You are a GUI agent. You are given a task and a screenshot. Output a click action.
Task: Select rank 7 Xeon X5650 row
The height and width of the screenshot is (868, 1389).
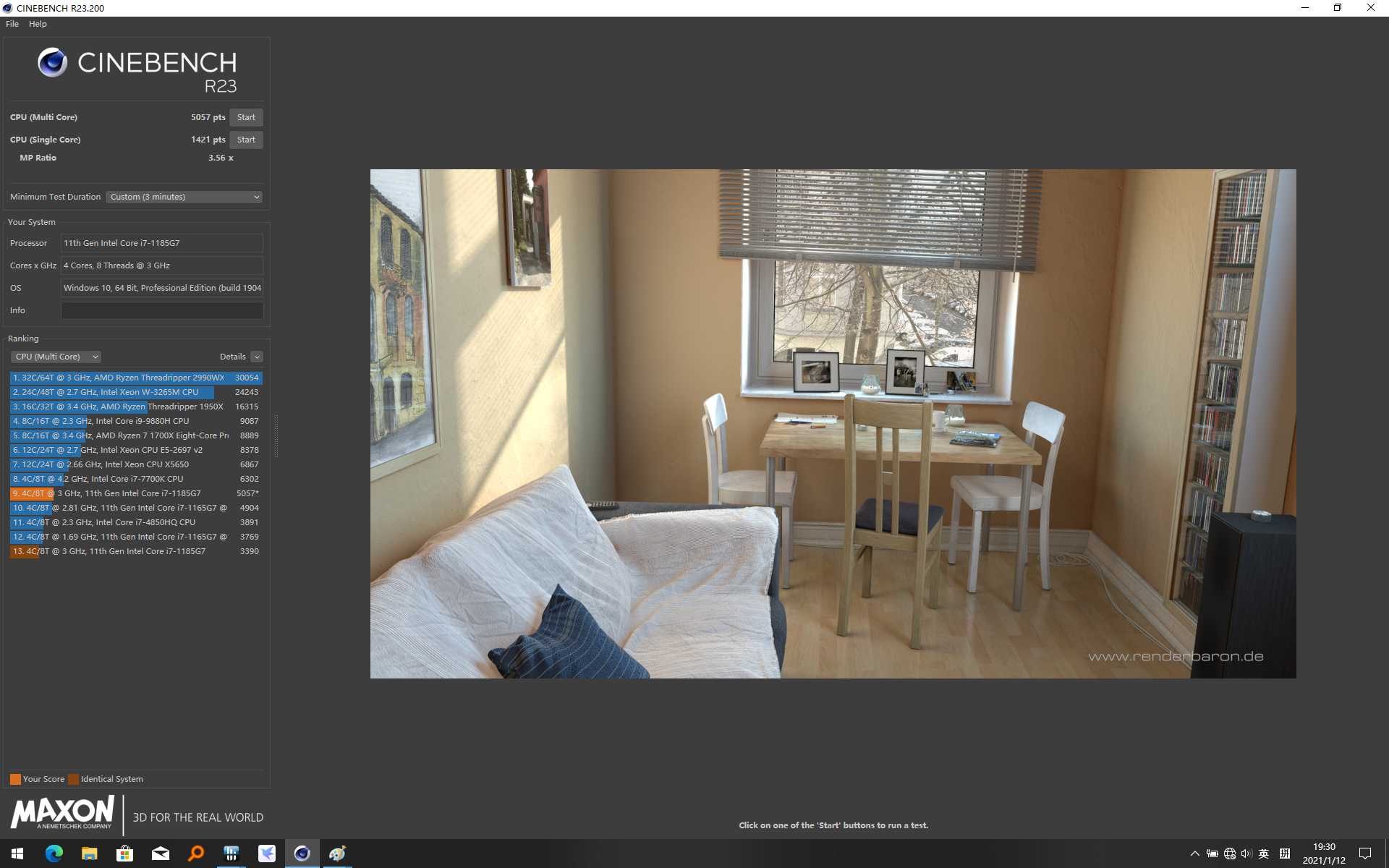(136, 464)
